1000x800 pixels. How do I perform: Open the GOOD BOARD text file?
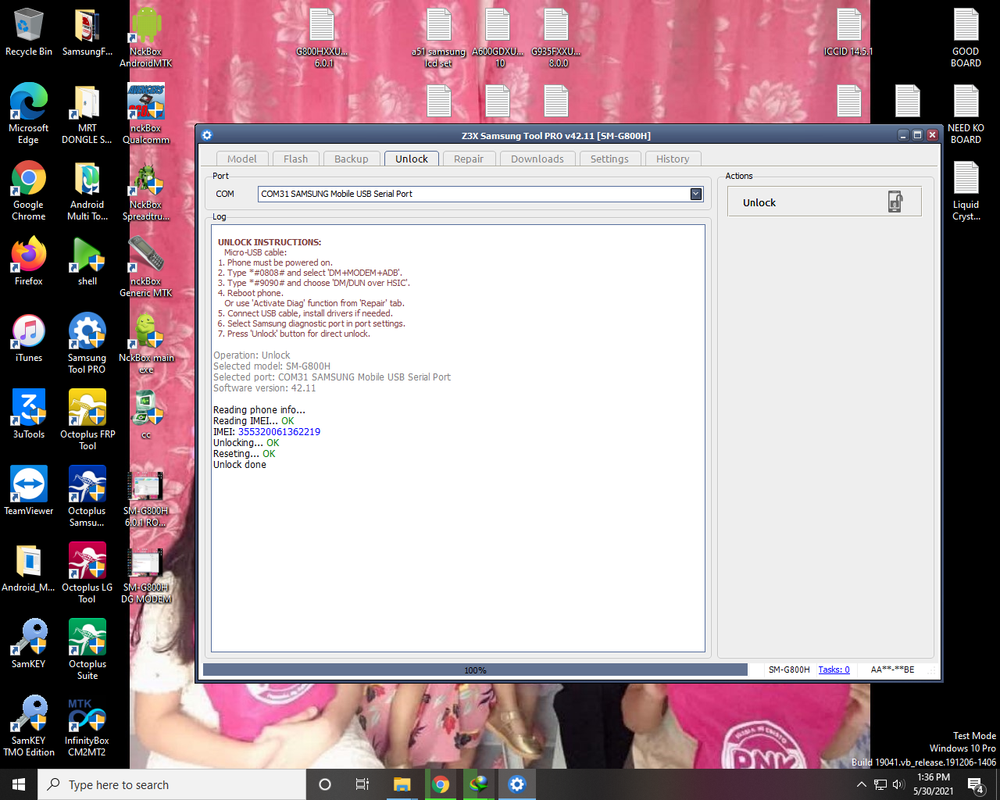click(966, 37)
